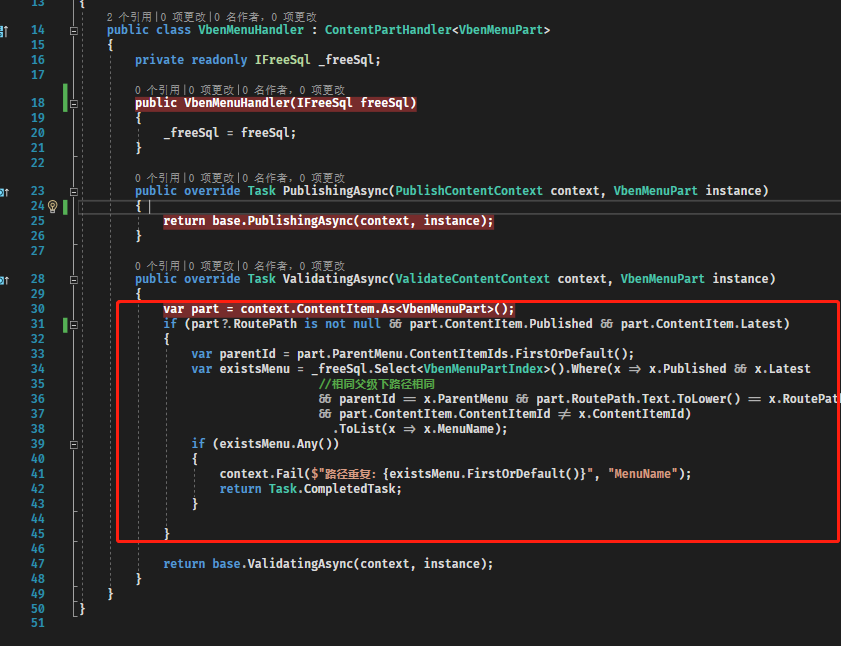Viewport: 841px width, 646px height.
Task: Click the inheritance margin icon beside line 28
Action: pos(4,280)
